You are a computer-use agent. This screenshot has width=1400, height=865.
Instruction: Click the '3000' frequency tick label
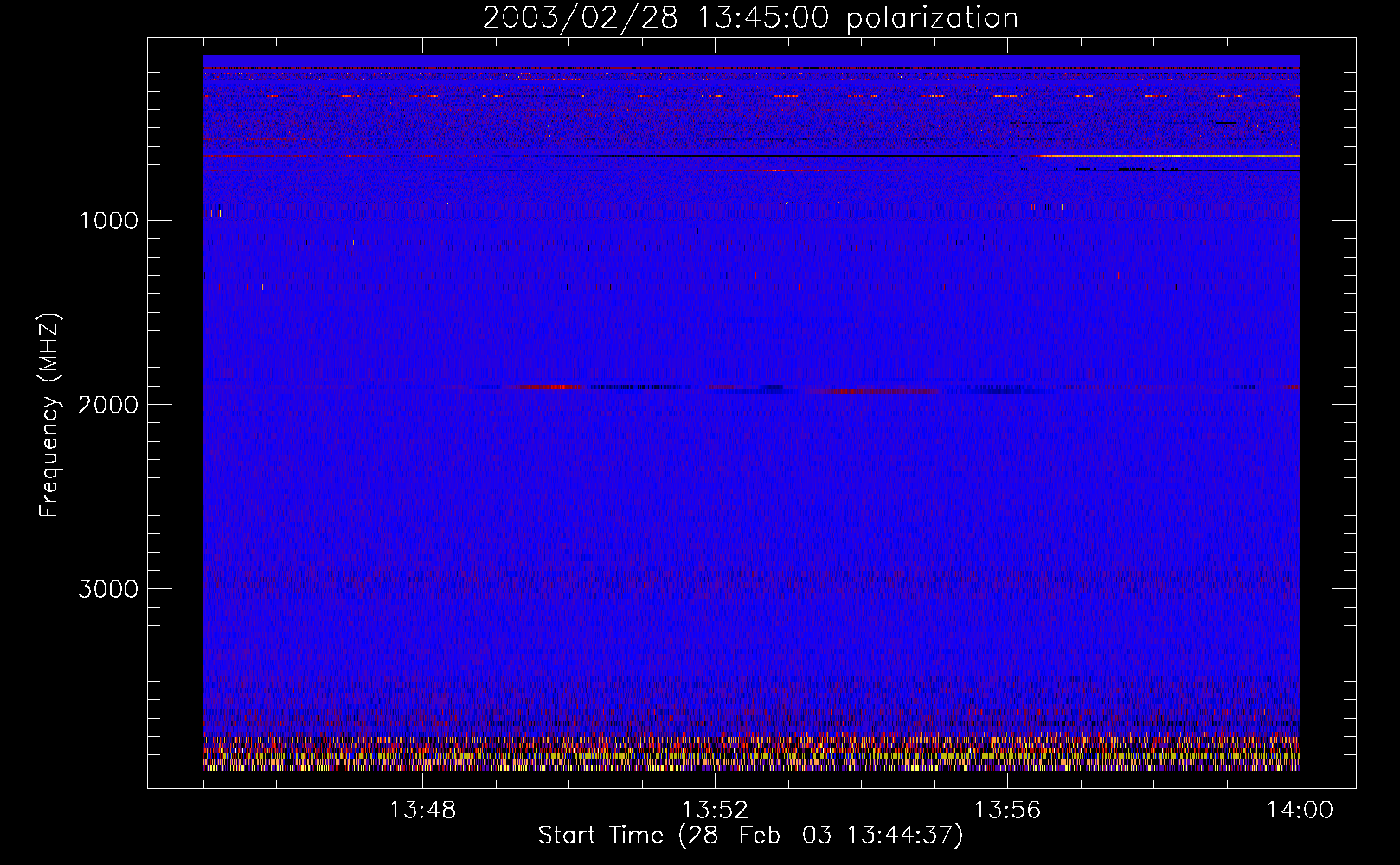tap(108, 589)
